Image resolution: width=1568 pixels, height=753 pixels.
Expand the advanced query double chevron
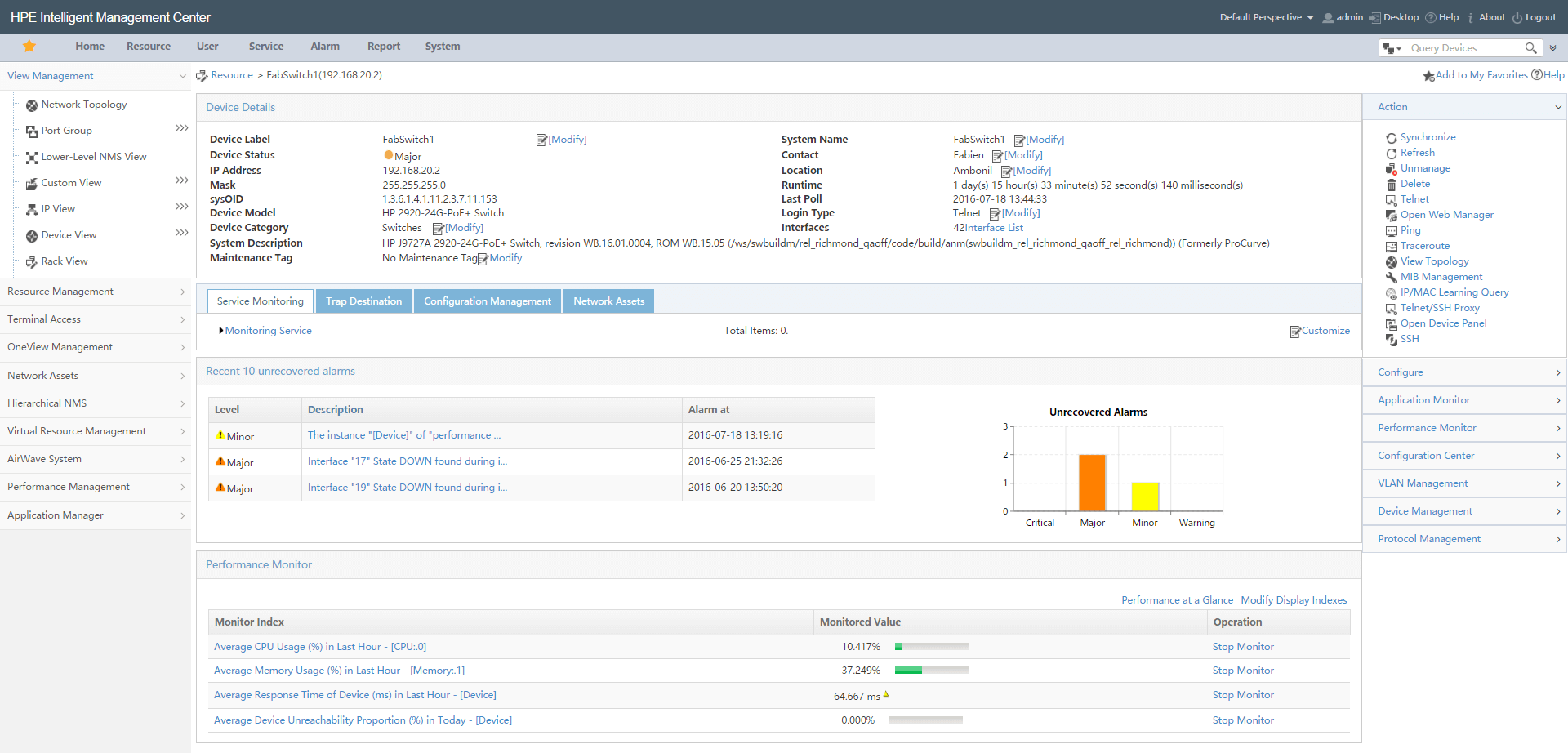(1553, 48)
